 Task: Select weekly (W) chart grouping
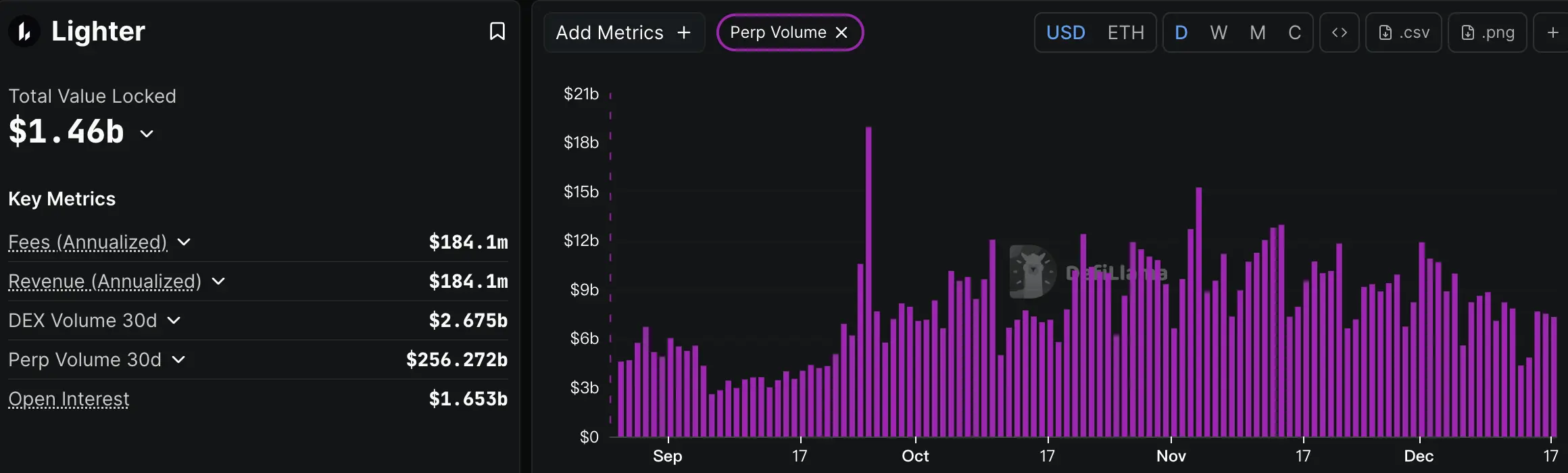tap(1219, 32)
